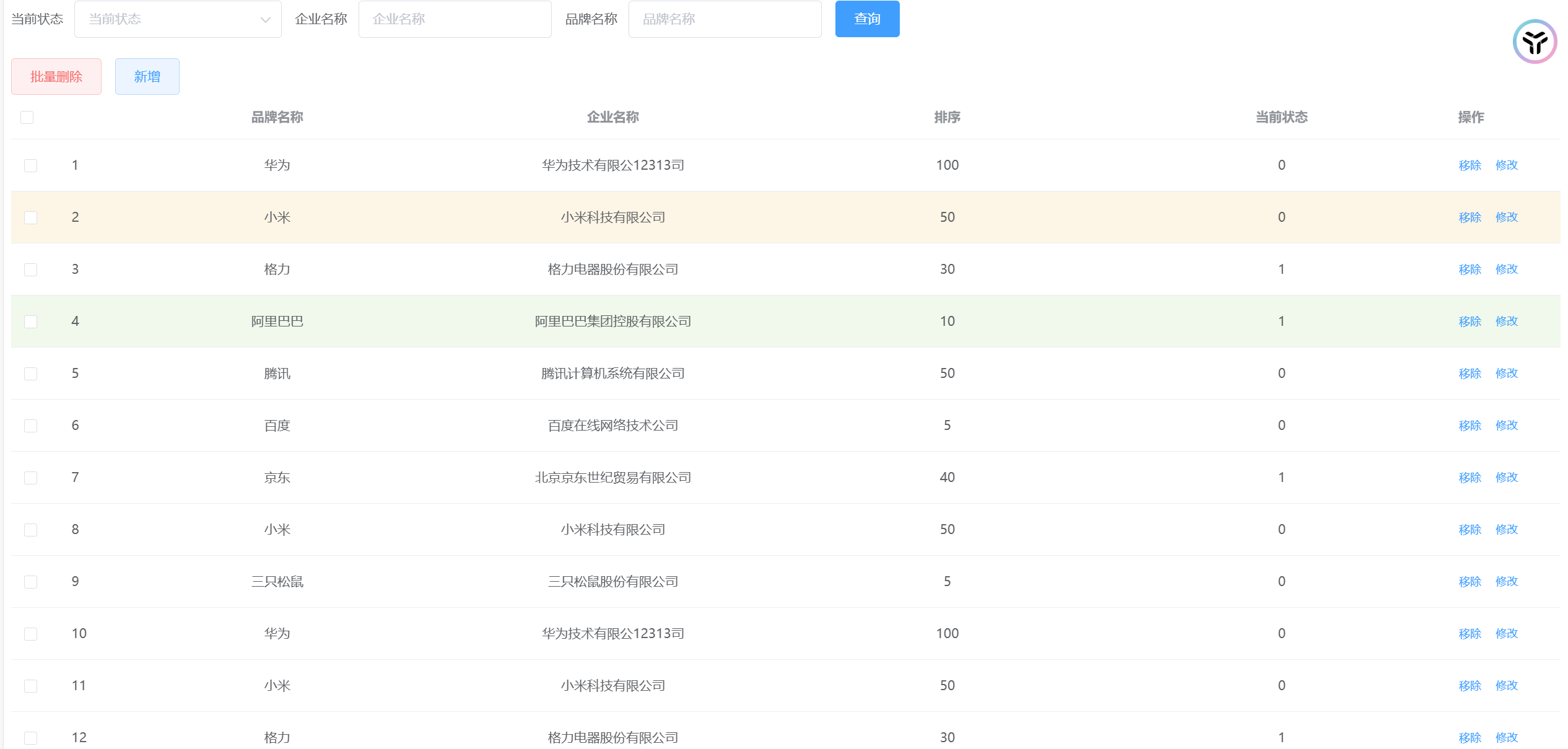Image resolution: width=1568 pixels, height=749 pixels.
Task: Focus the 企业名称 input field
Action: tap(455, 19)
